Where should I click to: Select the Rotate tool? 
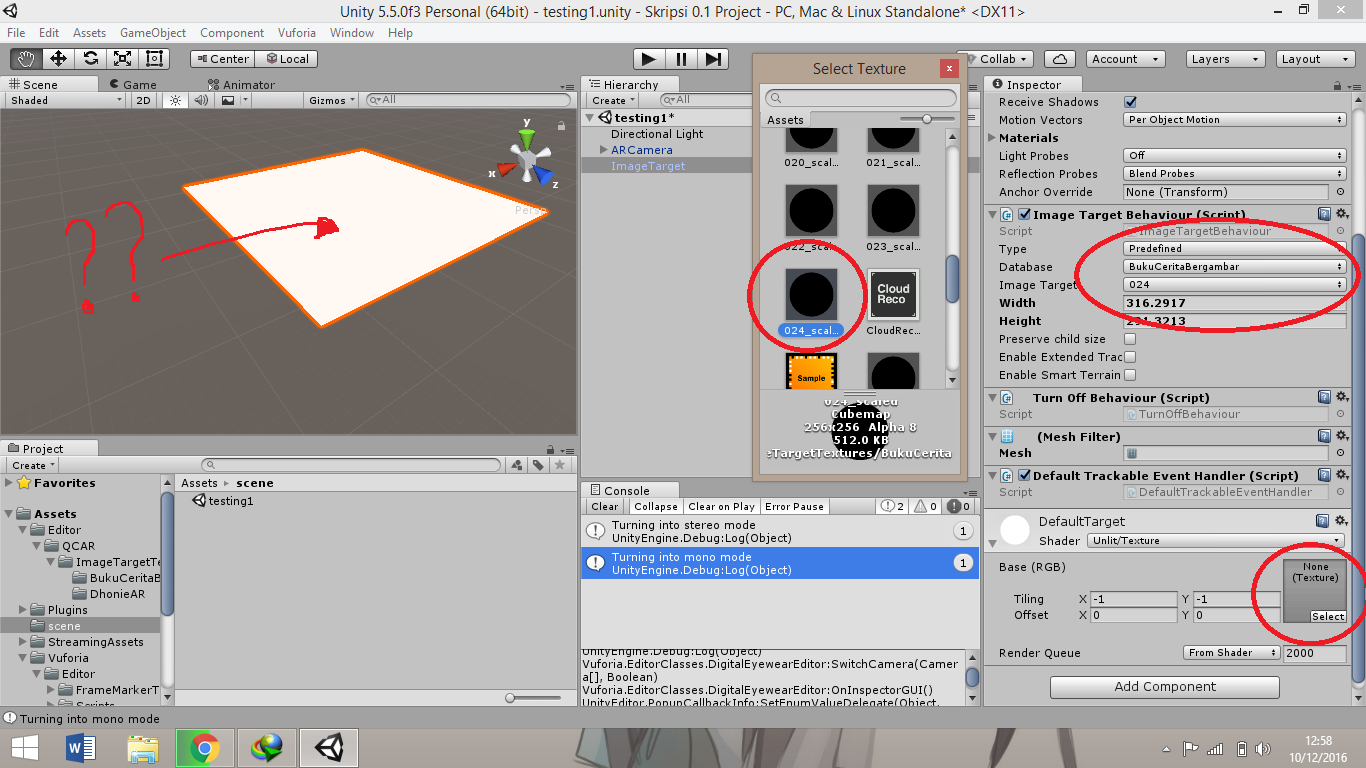[x=92, y=58]
